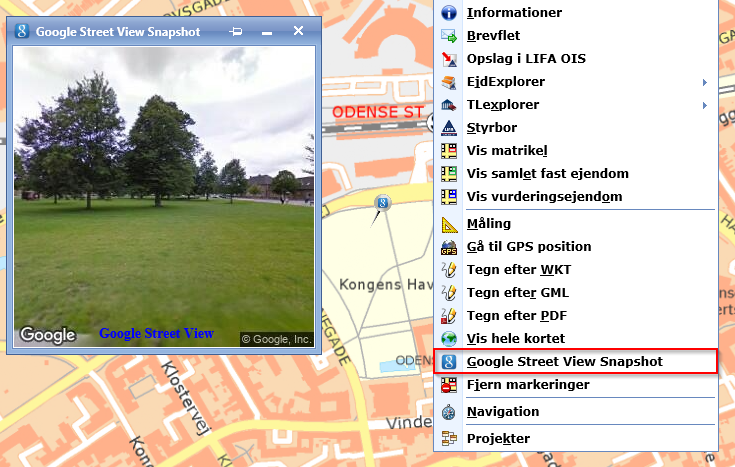Click the Vis matrikel map icon
Image resolution: width=735 pixels, height=467 pixels.
click(449, 151)
